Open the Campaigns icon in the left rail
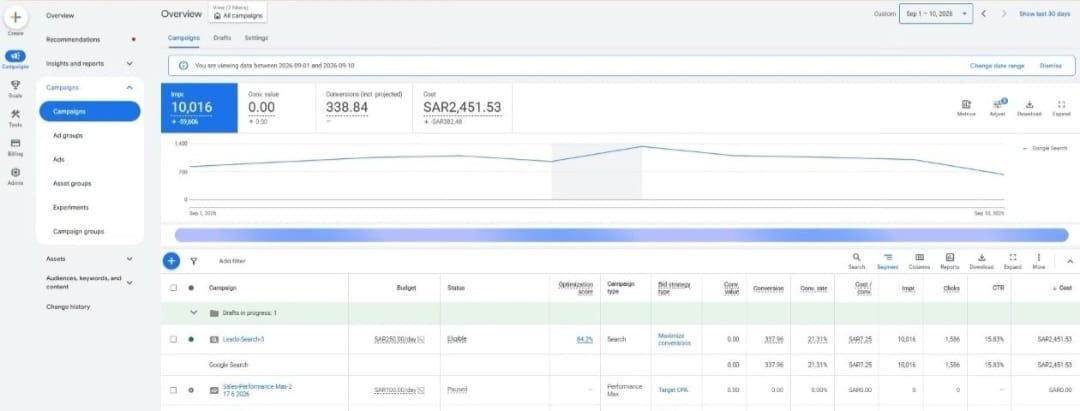This screenshot has width=1080, height=411. [x=15, y=56]
